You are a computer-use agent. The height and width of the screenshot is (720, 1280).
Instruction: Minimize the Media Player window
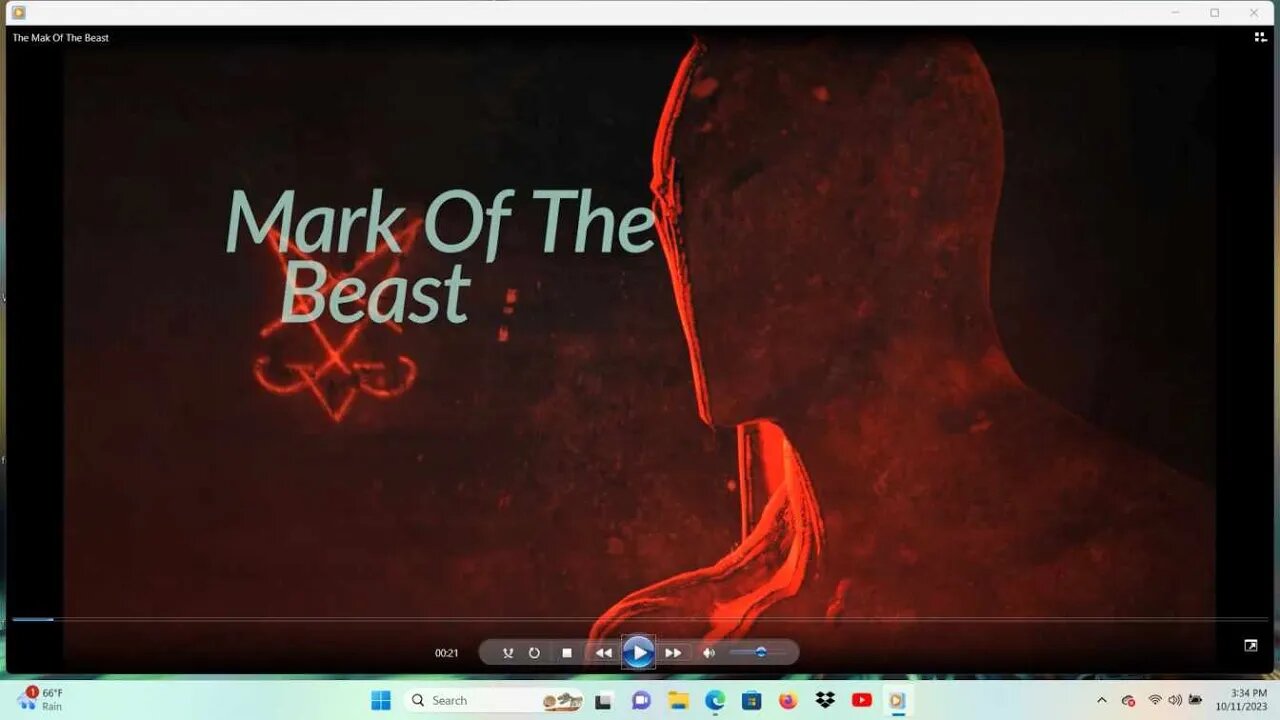point(1175,12)
